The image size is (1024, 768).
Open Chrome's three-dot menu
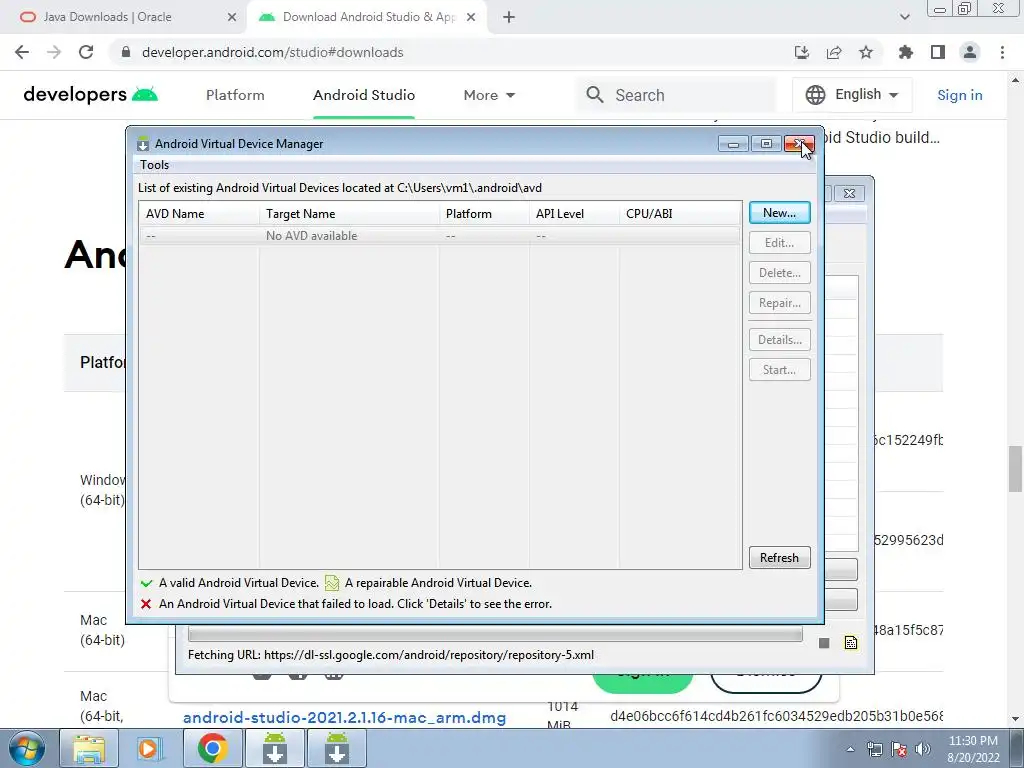[1002, 52]
